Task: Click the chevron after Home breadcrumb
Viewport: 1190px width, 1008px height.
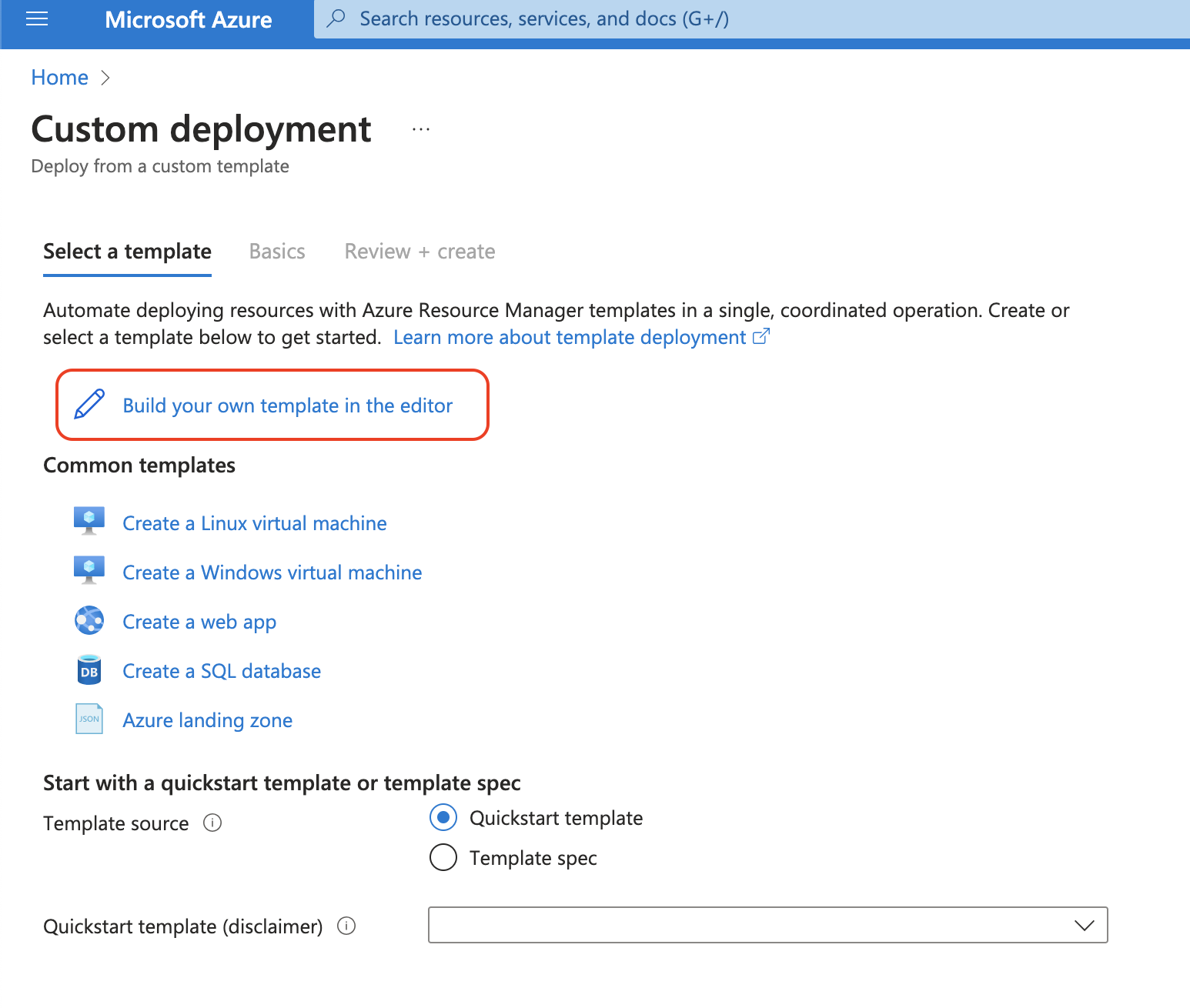Action: pyautogui.click(x=105, y=77)
